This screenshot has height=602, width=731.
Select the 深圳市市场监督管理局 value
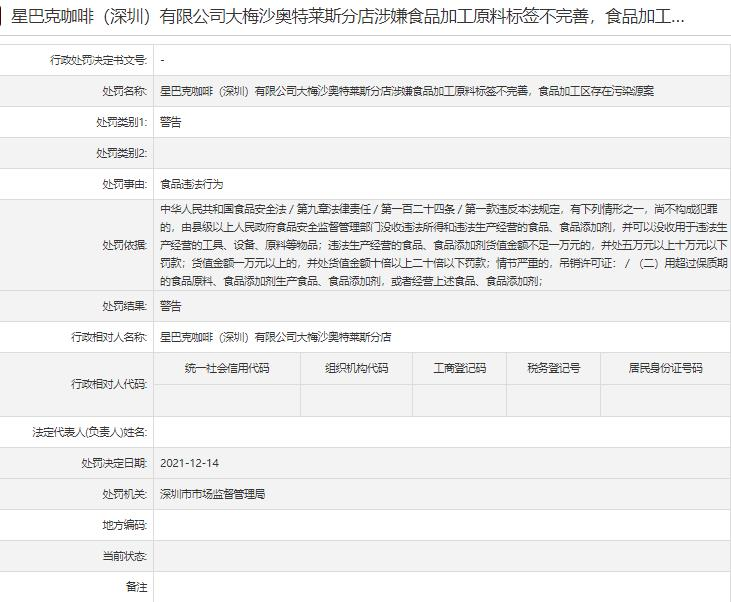213,494
